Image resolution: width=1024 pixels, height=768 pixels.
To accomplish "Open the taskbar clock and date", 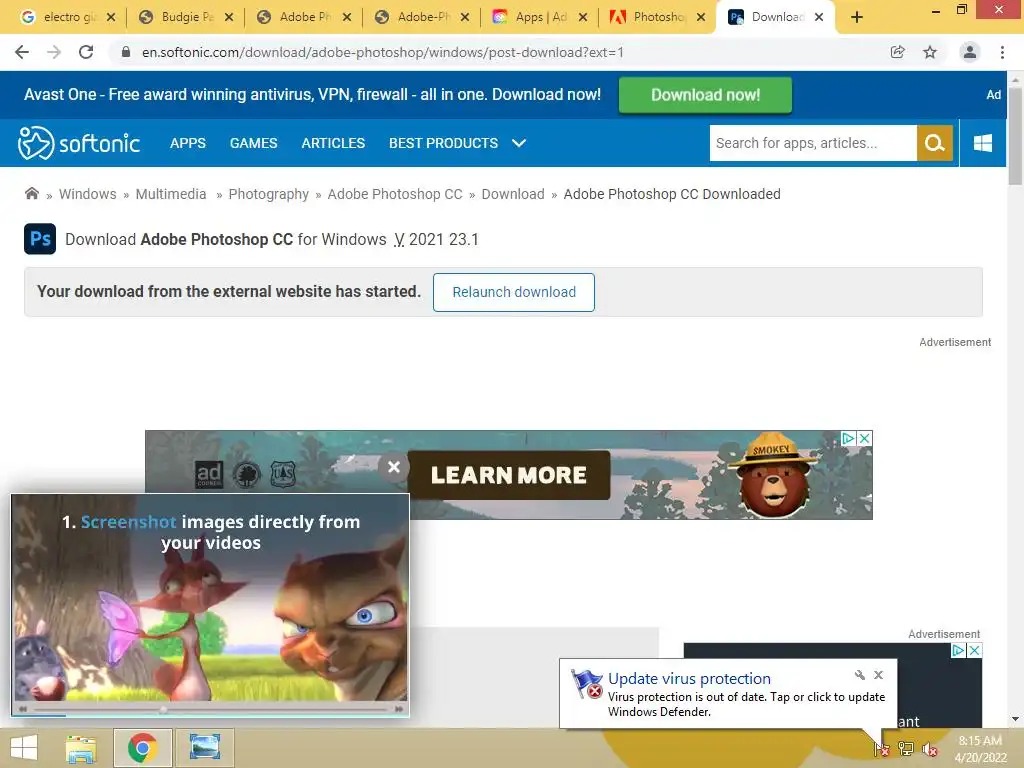I will pos(980,749).
